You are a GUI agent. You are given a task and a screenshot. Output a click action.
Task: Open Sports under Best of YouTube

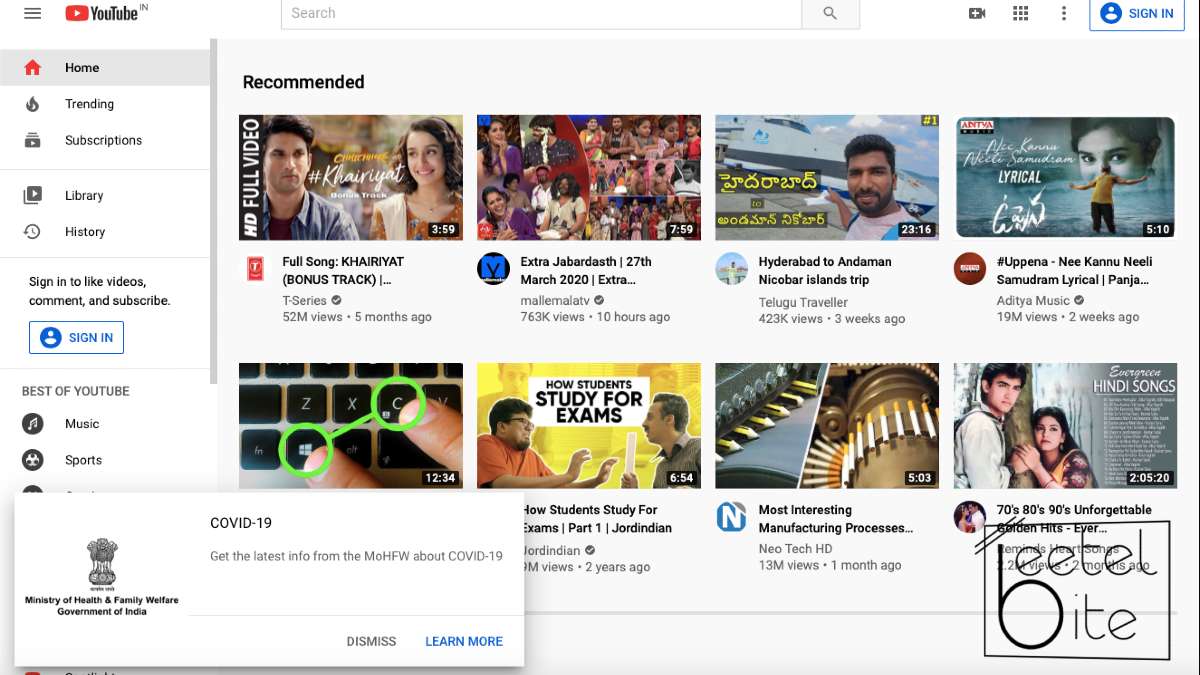(x=105, y=460)
